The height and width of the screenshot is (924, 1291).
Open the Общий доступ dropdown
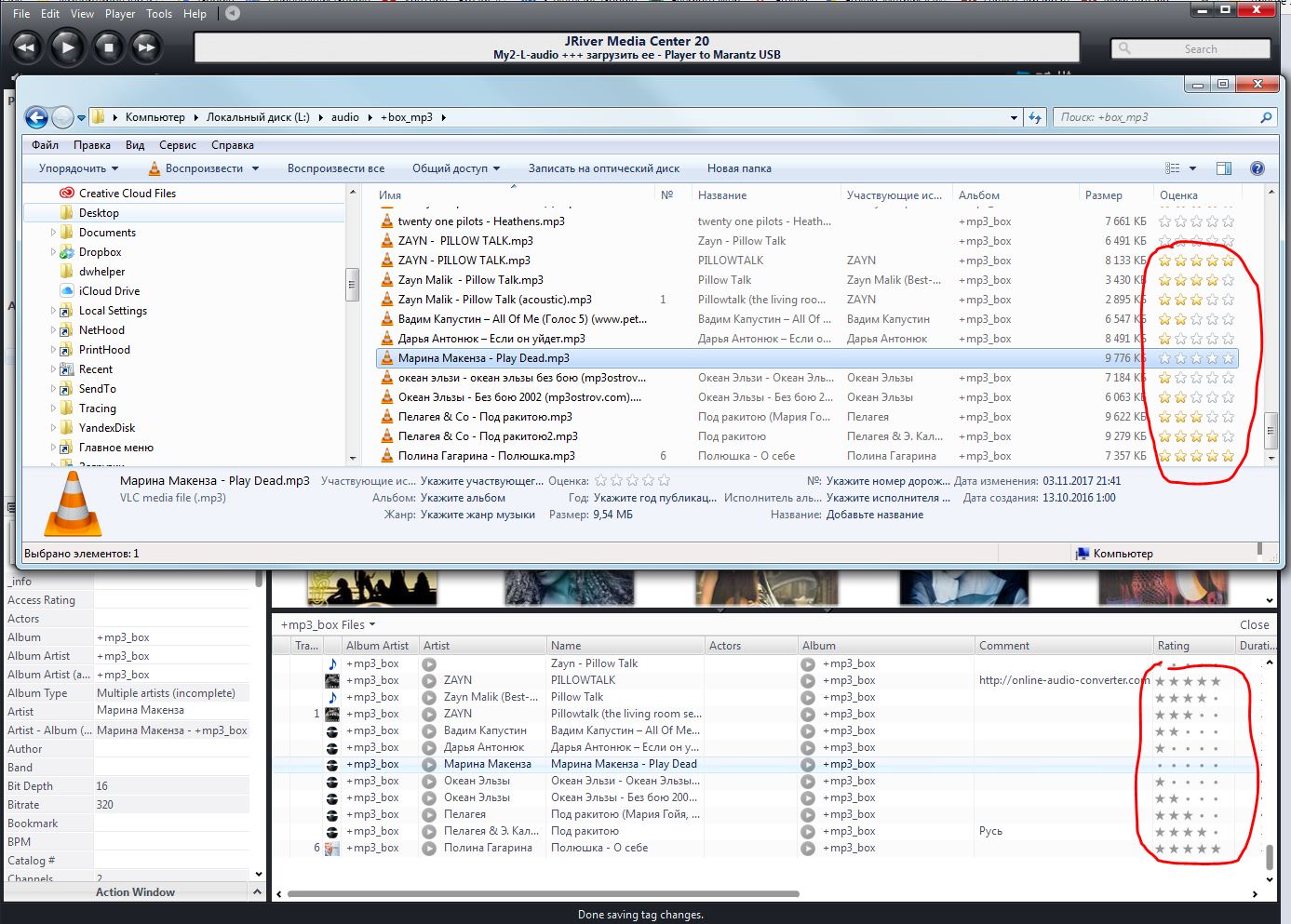point(456,168)
